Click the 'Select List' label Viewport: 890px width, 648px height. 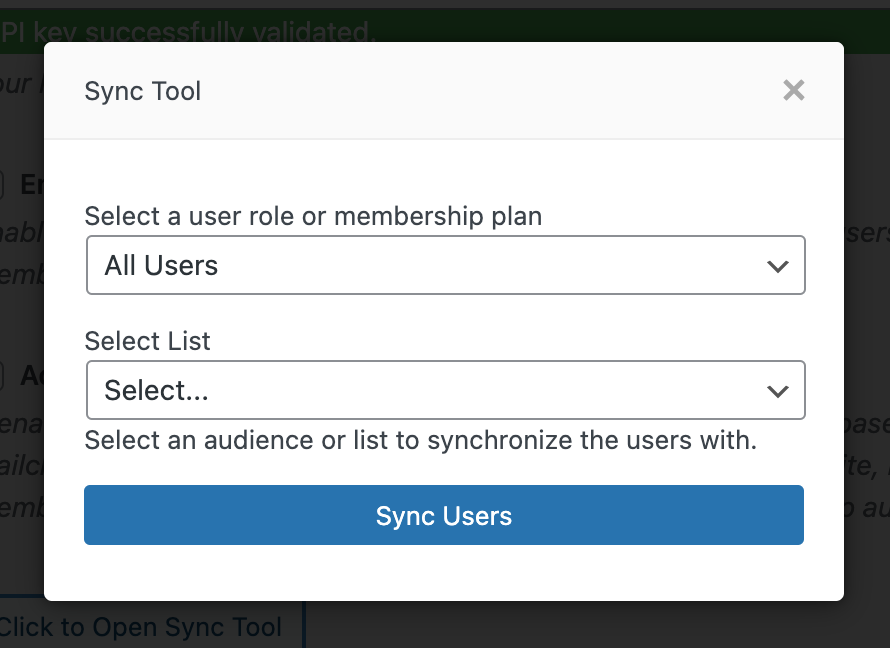pyautogui.click(x=148, y=341)
